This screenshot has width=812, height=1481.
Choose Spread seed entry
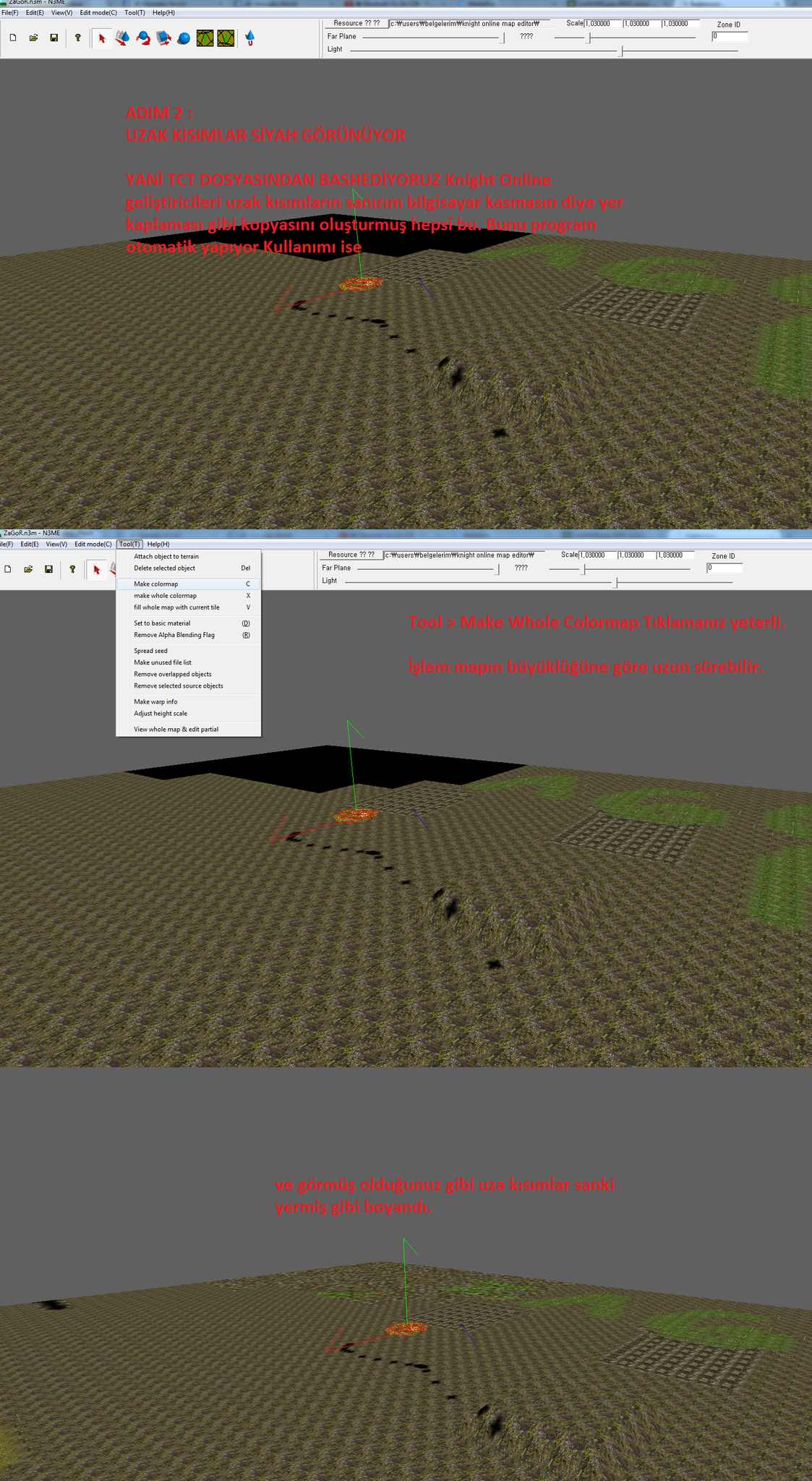[x=188, y=651]
